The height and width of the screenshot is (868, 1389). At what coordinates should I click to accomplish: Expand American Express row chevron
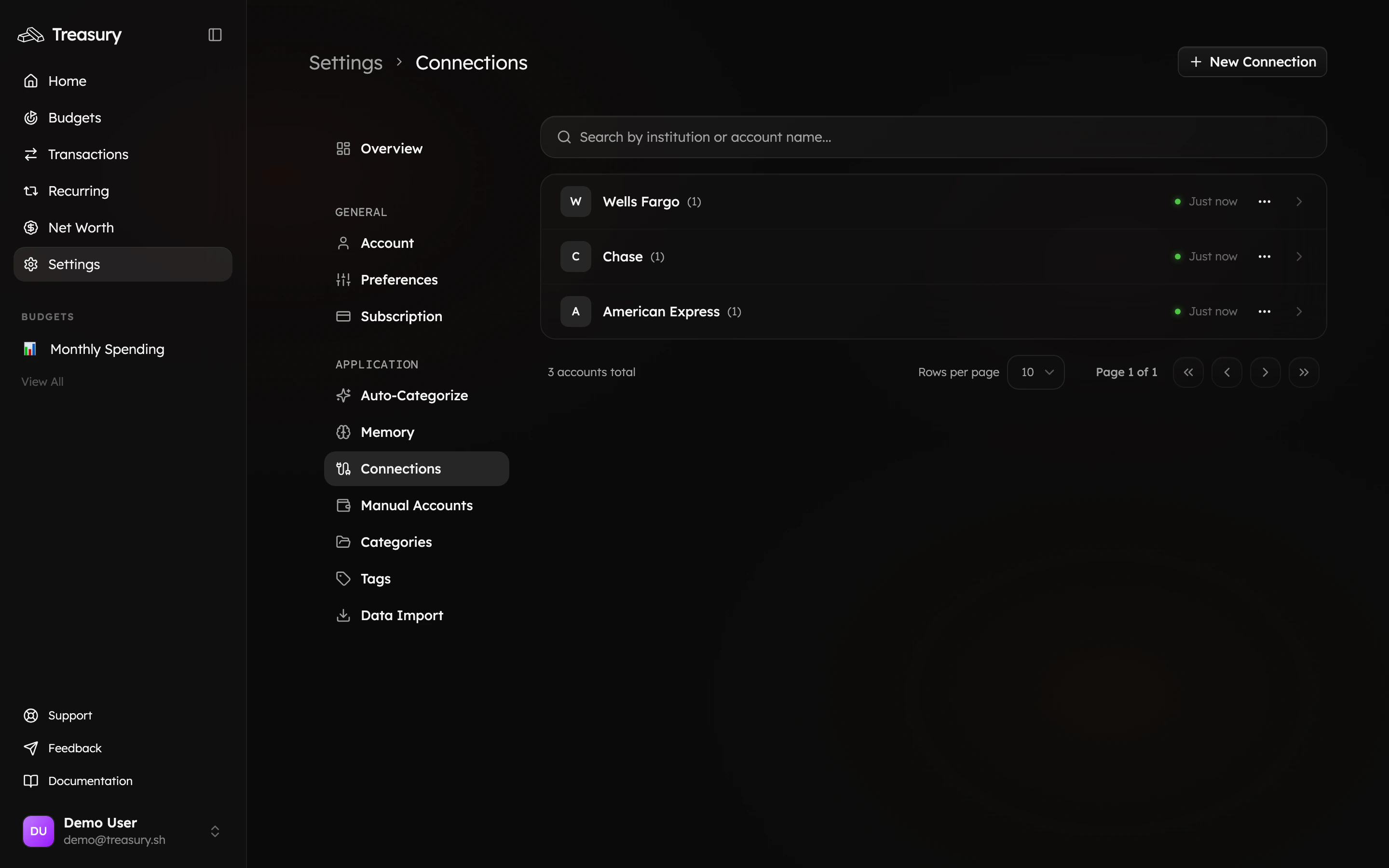1299,312
